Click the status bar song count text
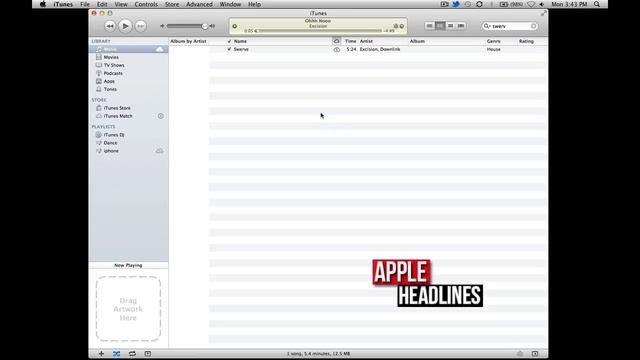The width and height of the screenshot is (640, 360). coord(318,354)
